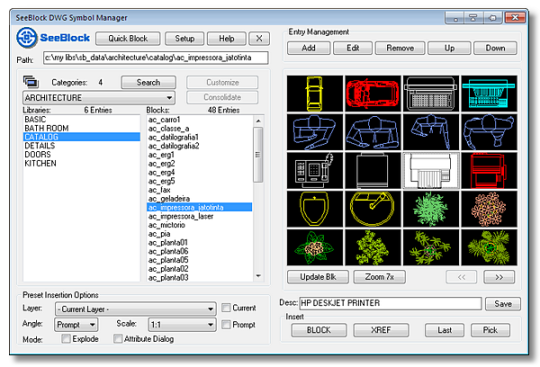Click the Desc description field
This screenshot has width=540, height=367.
click(x=390, y=303)
